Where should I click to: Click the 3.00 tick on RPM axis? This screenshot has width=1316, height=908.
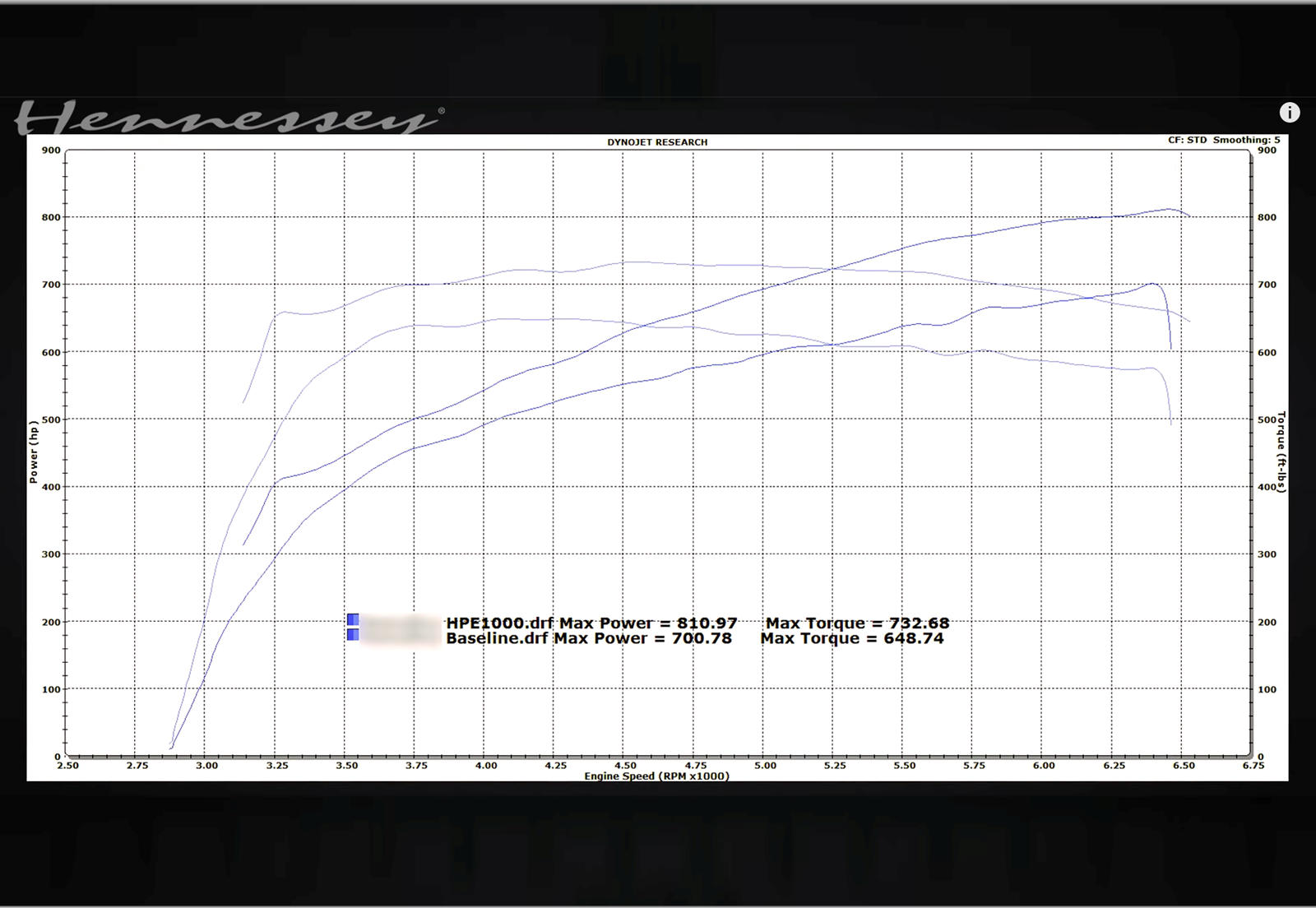[206, 766]
